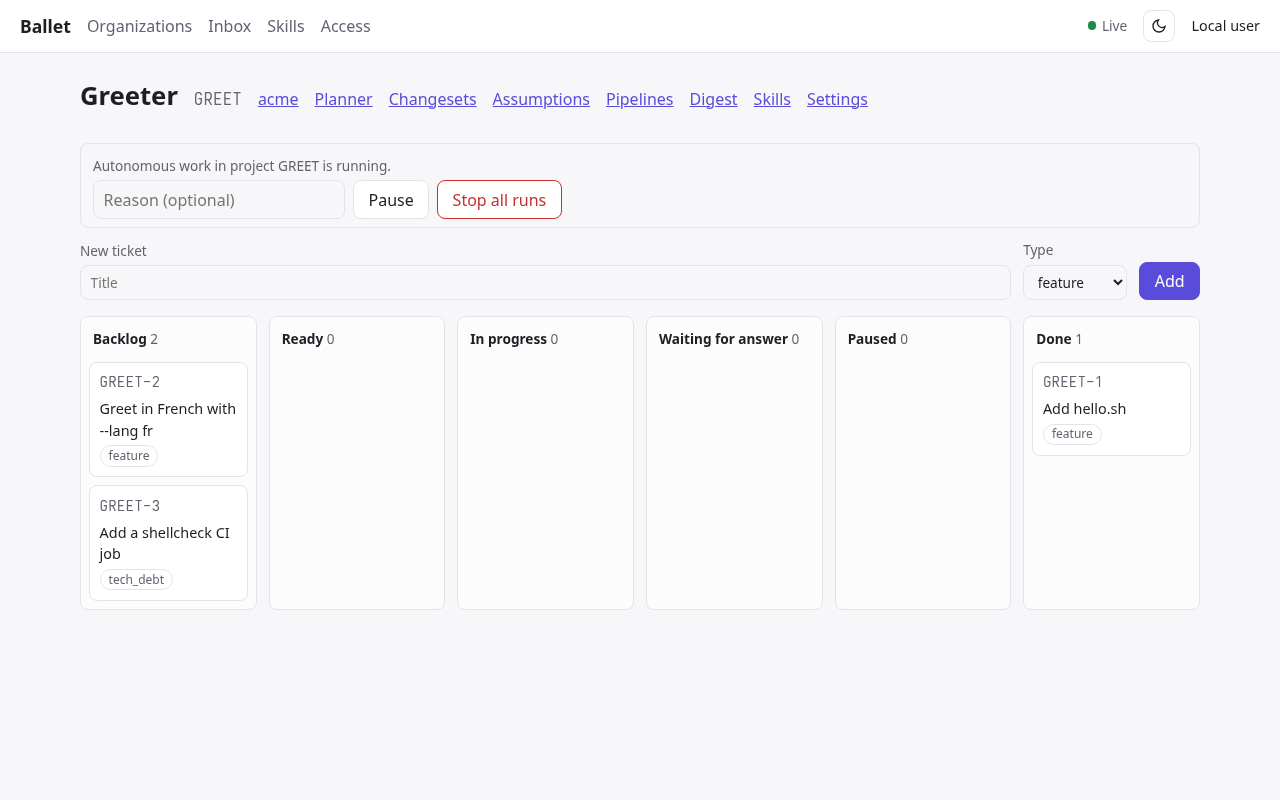Open Skills in the top navigation bar
1280x800 pixels.
click(286, 26)
